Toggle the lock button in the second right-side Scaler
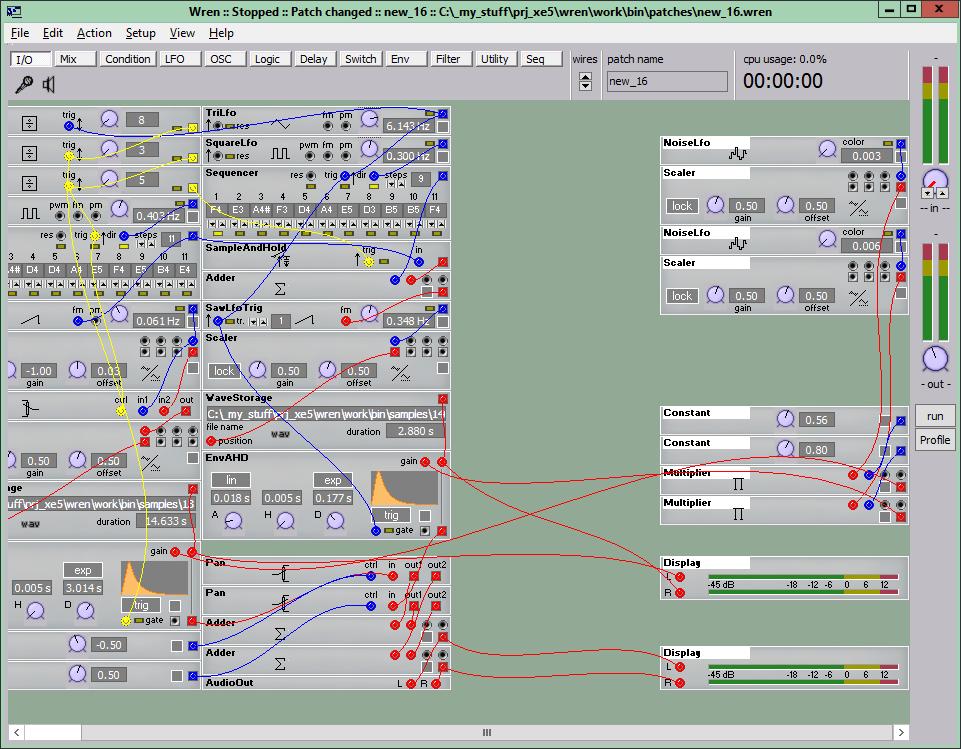The image size is (961, 749). click(682, 296)
